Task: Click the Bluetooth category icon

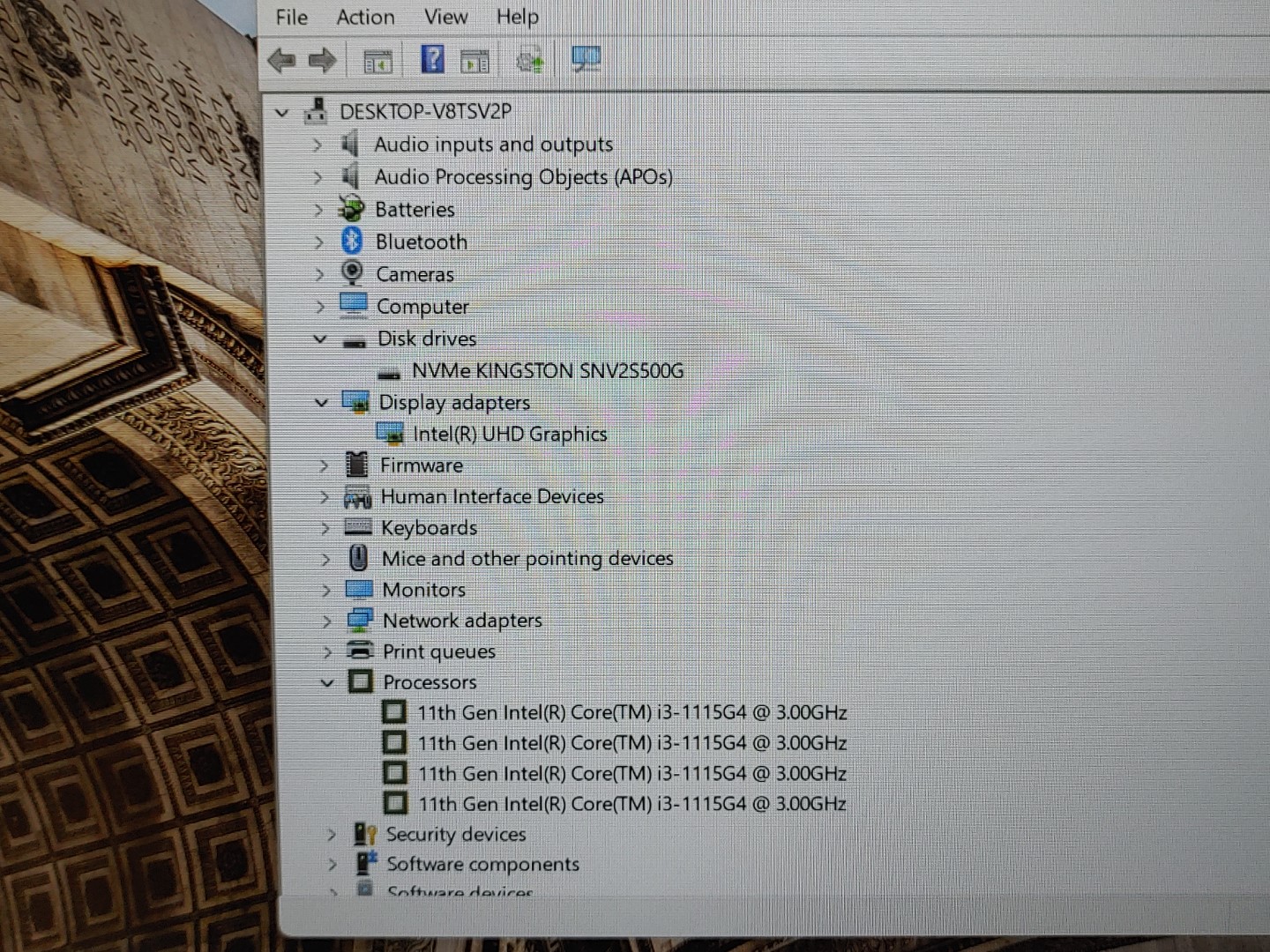Action: coord(352,241)
